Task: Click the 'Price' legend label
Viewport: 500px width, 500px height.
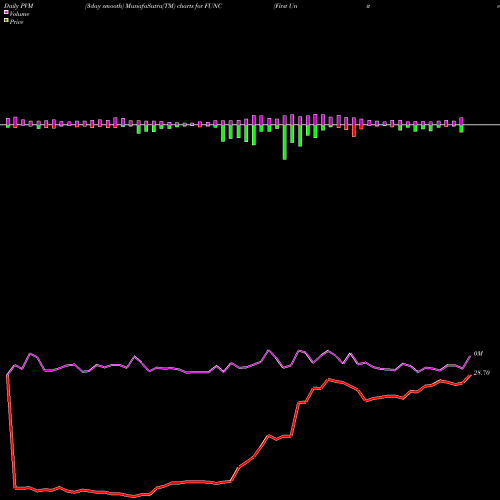Action: [x=16, y=22]
